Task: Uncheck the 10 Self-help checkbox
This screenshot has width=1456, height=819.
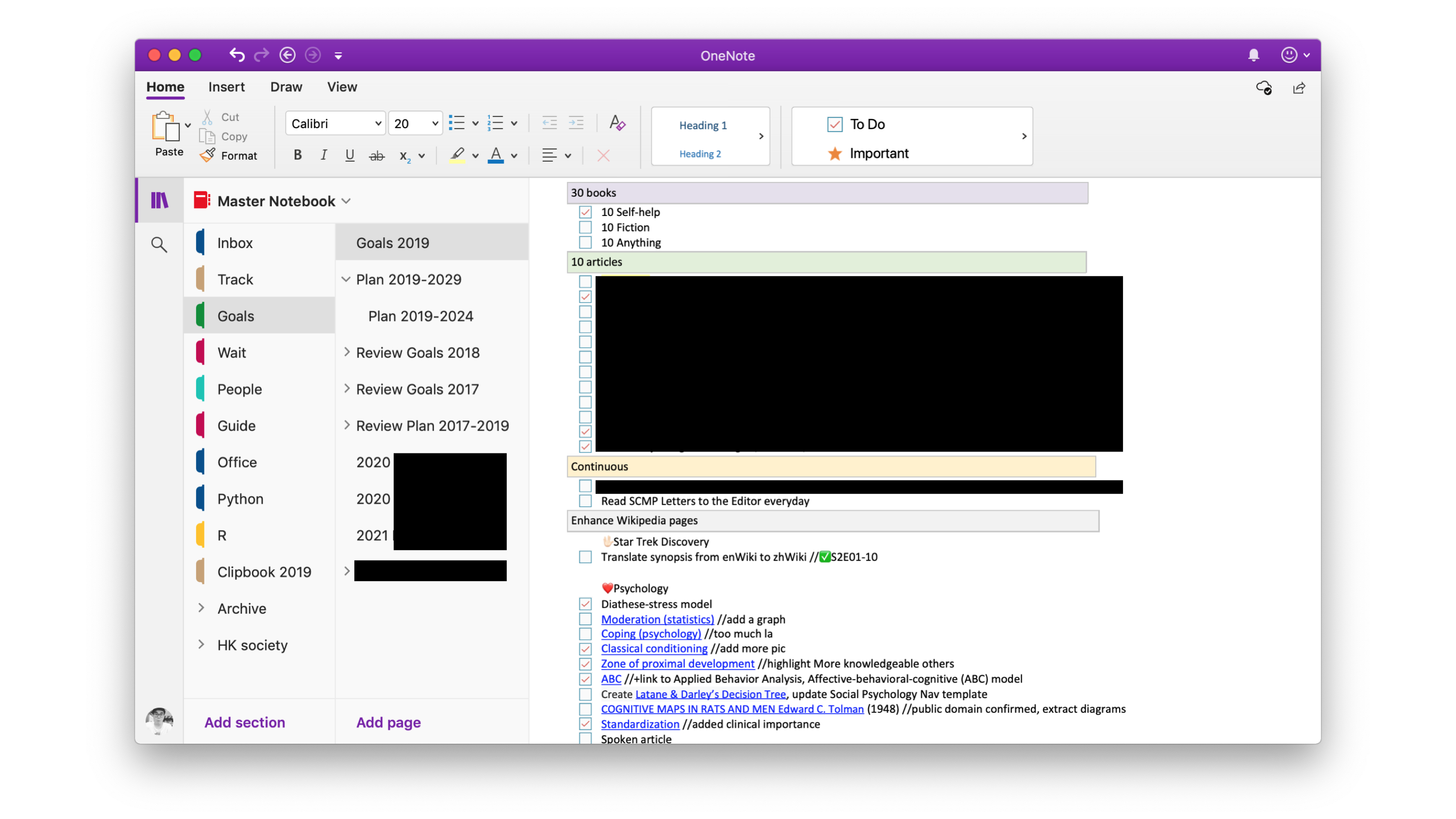Action: (585, 212)
